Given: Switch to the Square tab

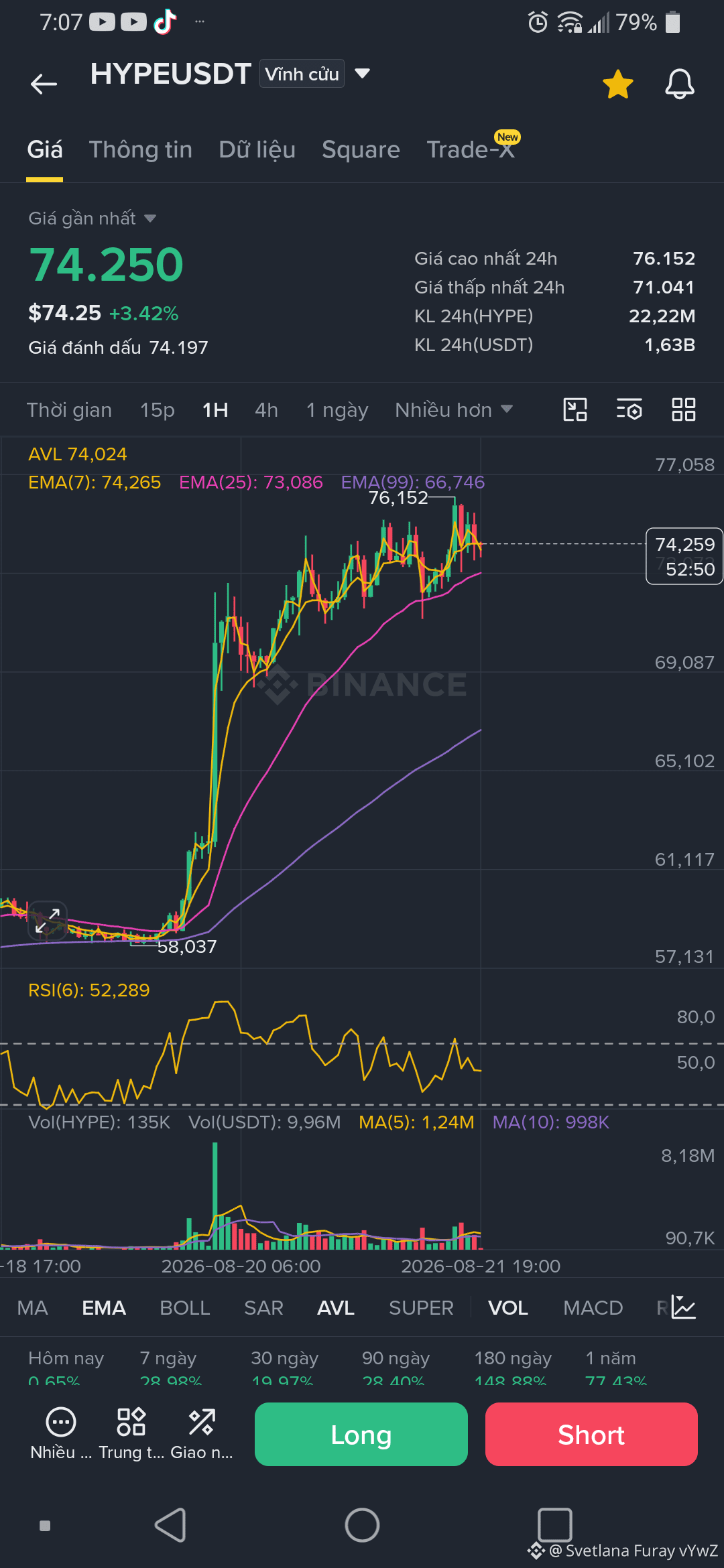Looking at the screenshot, I should pyautogui.click(x=361, y=149).
